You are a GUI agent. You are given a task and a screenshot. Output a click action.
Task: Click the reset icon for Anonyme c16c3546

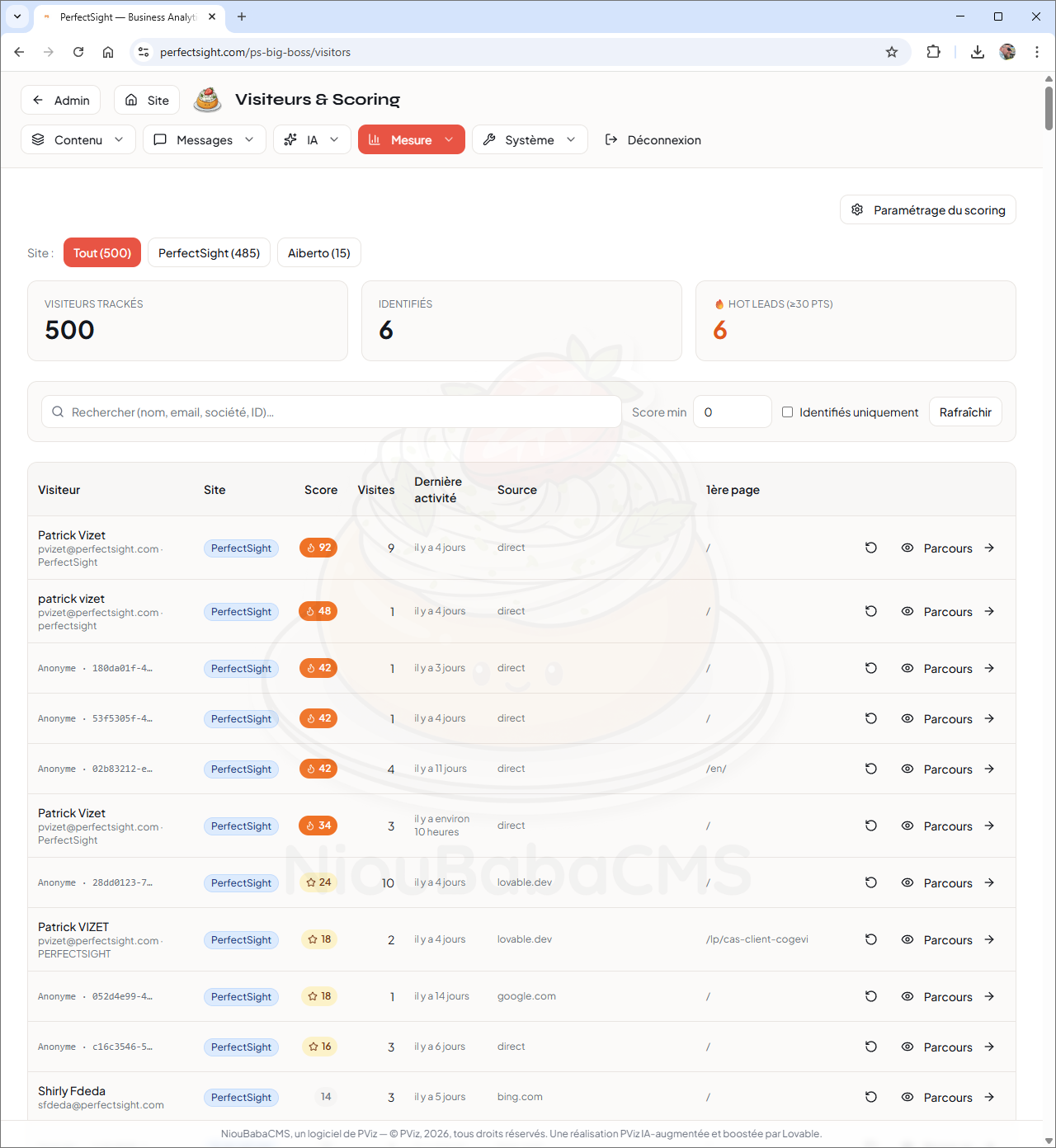[x=870, y=1047]
